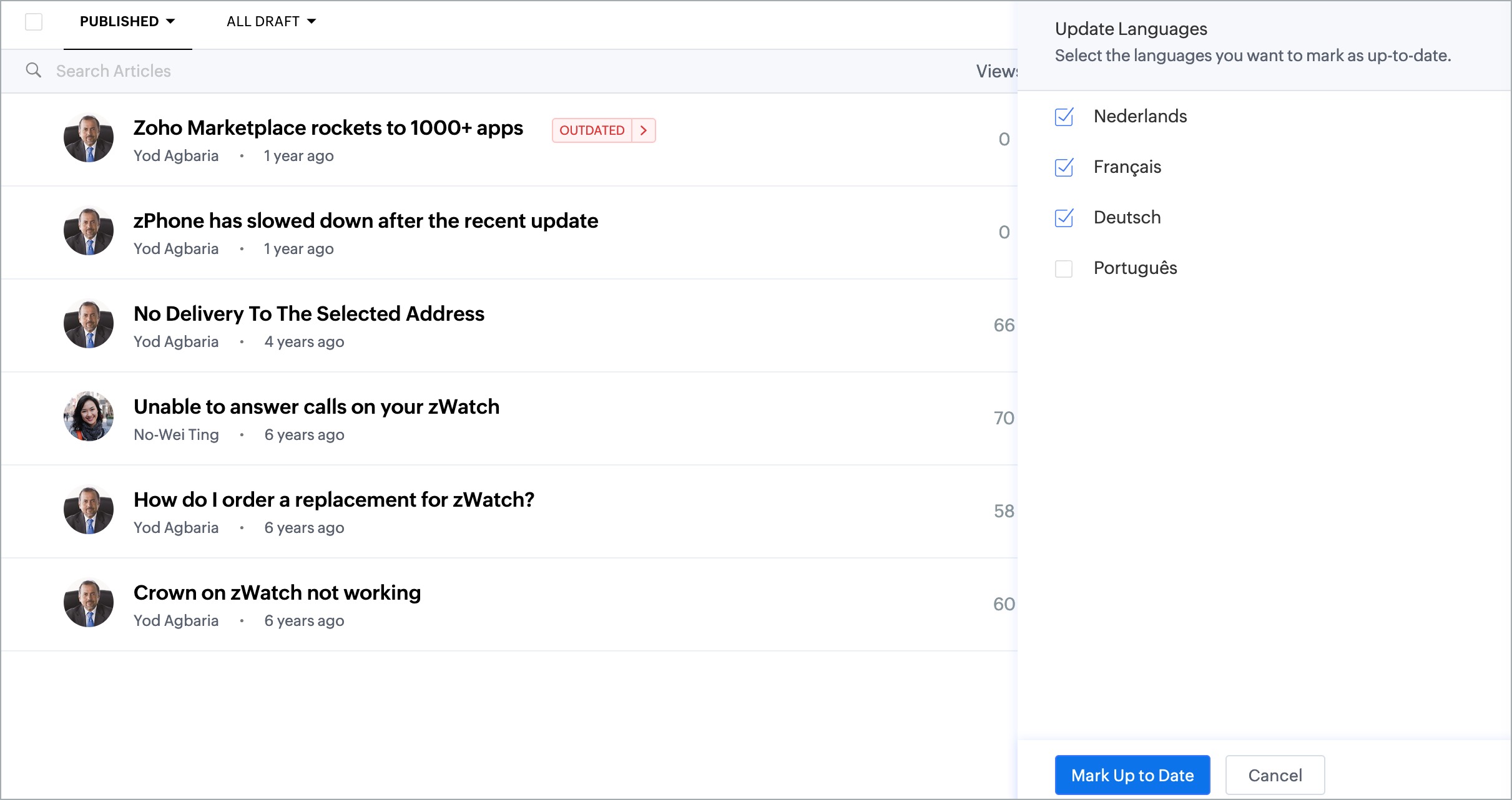Open the ALL DRAFT dropdown
The image size is (1512, 800).
[x=271, y=22]
